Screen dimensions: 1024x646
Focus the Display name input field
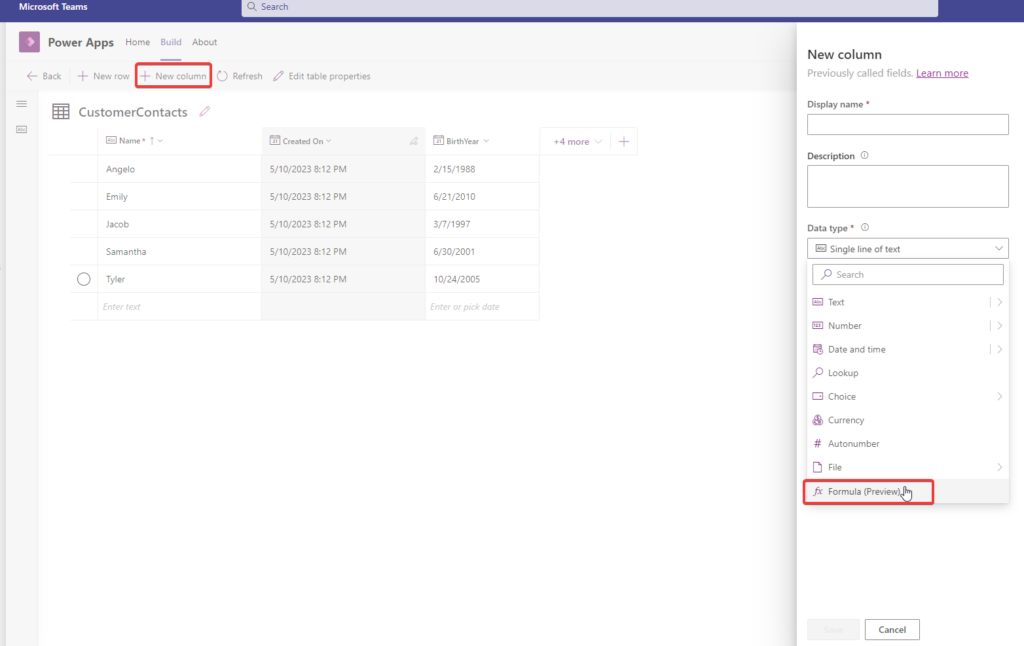(908, 125)
